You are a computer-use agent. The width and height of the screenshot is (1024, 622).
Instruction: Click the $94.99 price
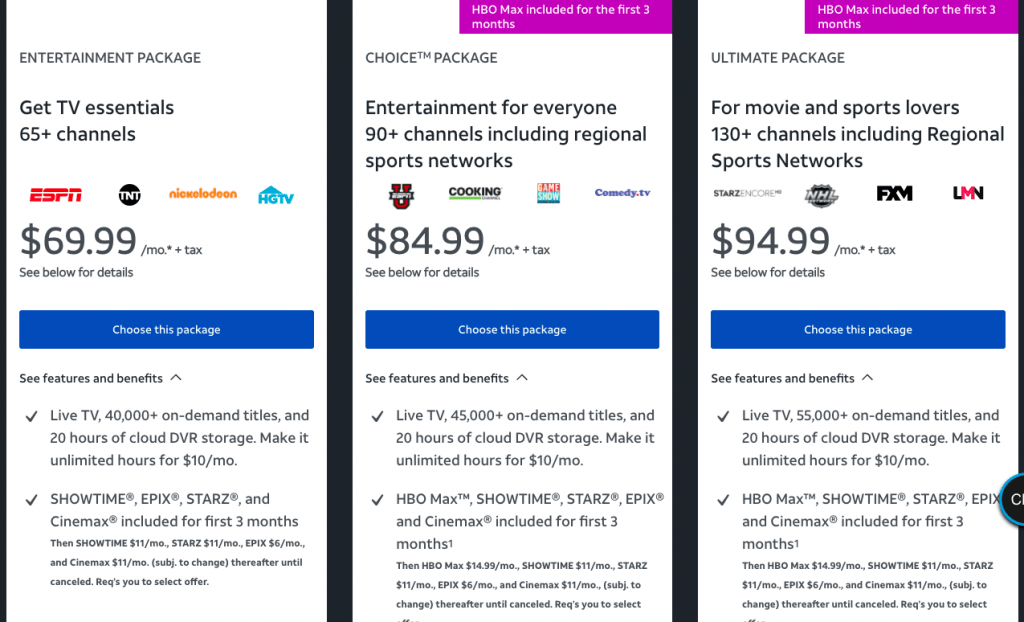click(x=771, y=240)
